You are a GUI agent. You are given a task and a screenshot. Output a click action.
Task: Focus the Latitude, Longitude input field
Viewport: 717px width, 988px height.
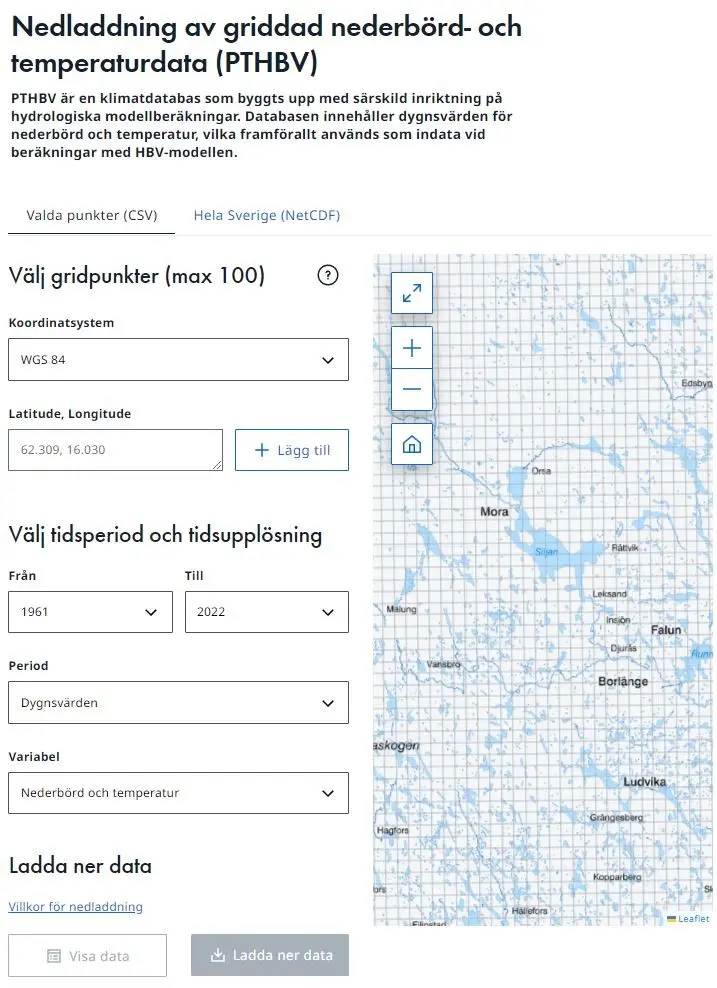[115, 450]
